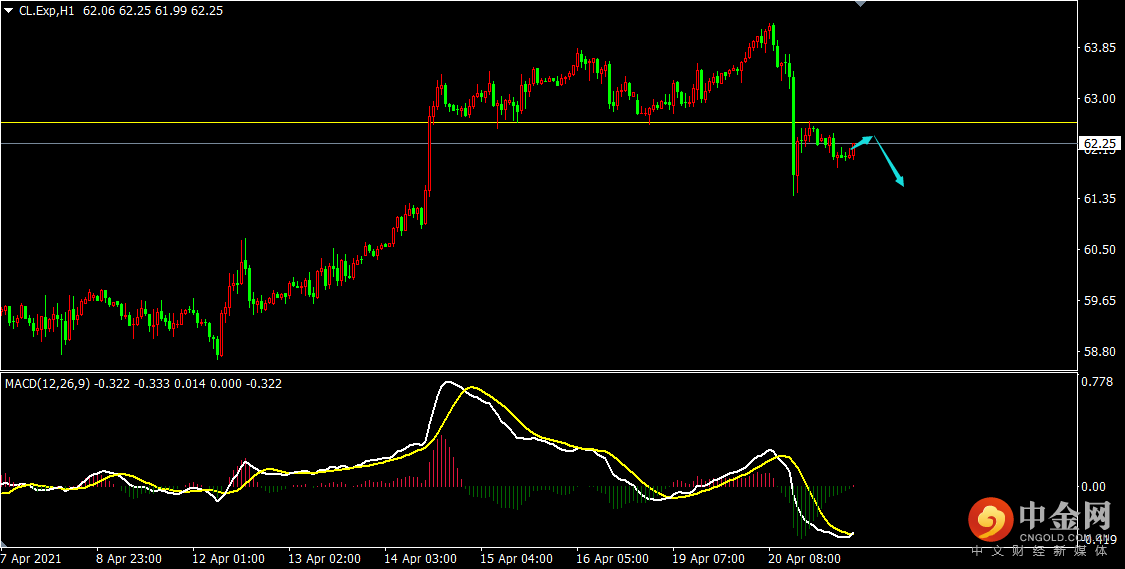This screenshot has height=569, width=1125.
Task: Click the MACD(12,26,9) indicator label
Action: point(48,384)
